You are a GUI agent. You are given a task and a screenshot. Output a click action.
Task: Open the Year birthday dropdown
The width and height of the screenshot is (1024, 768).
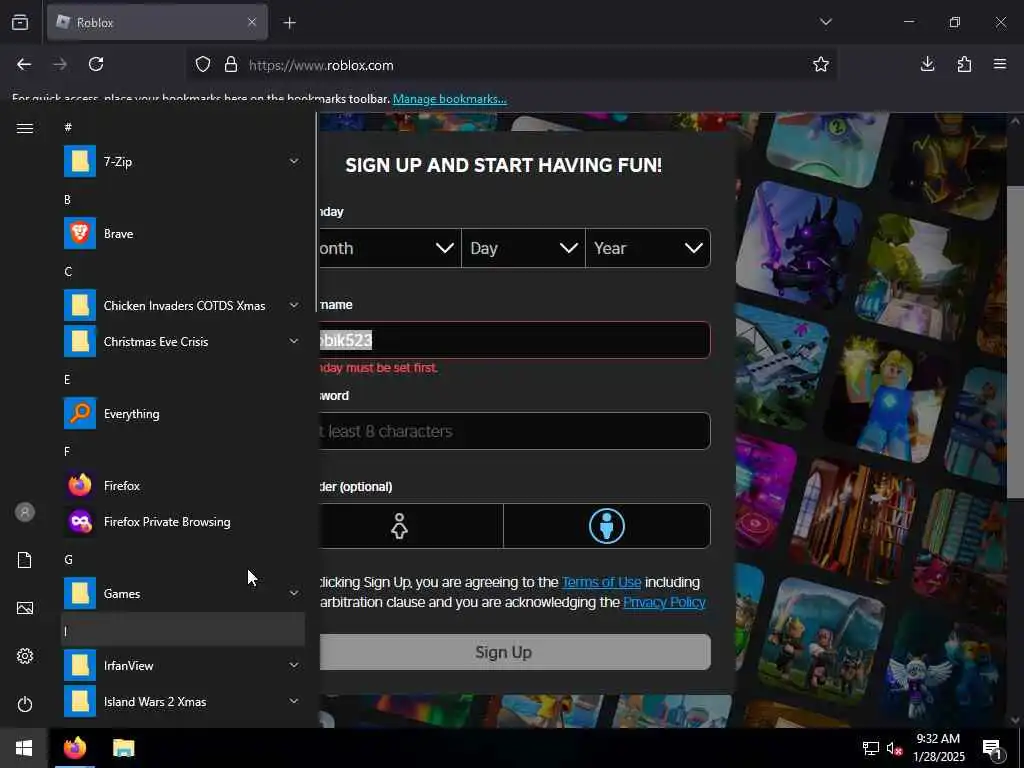pyautogui.click(x=648, y=248)
